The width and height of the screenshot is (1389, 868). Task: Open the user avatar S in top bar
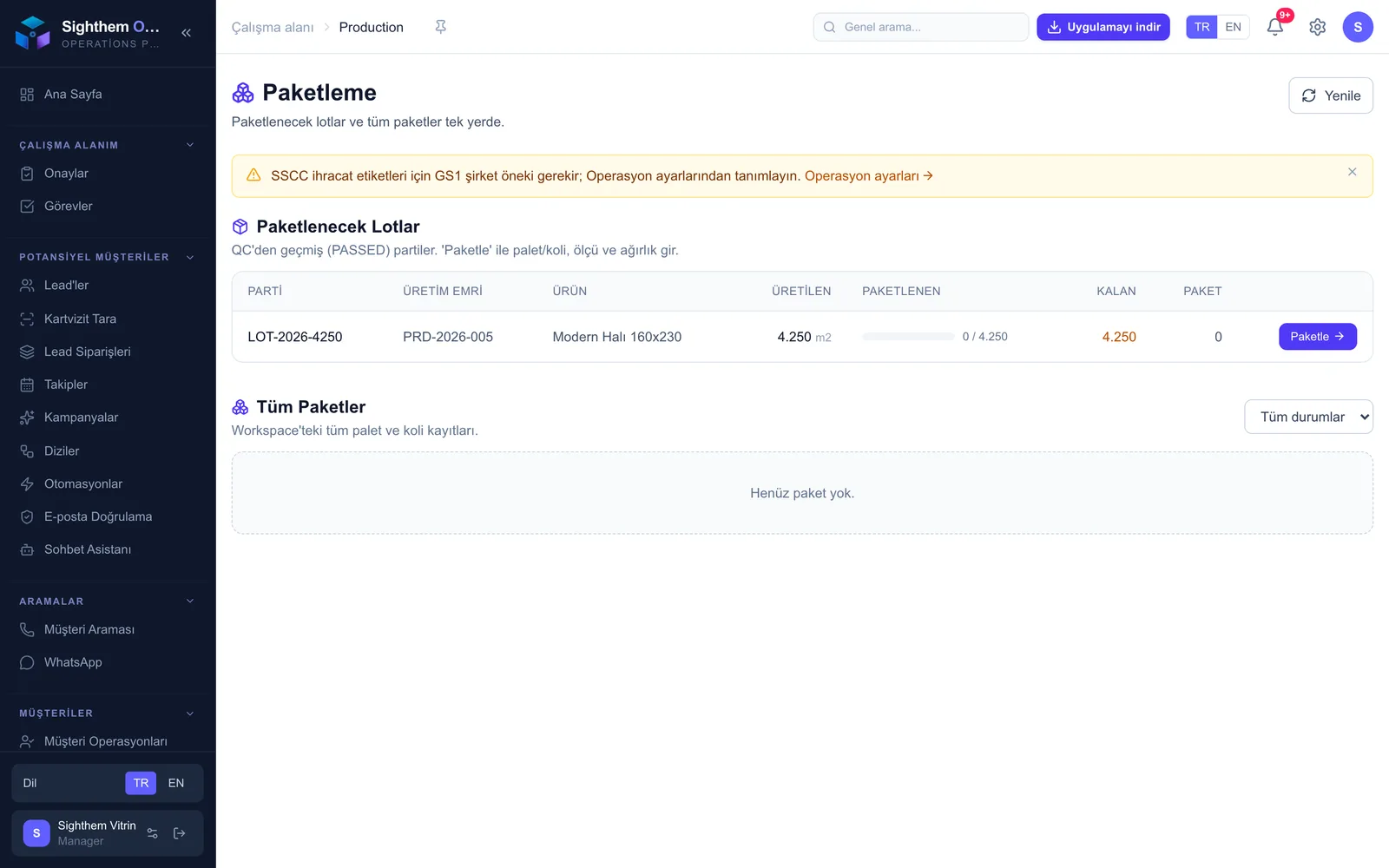[x=1357, y=27]
